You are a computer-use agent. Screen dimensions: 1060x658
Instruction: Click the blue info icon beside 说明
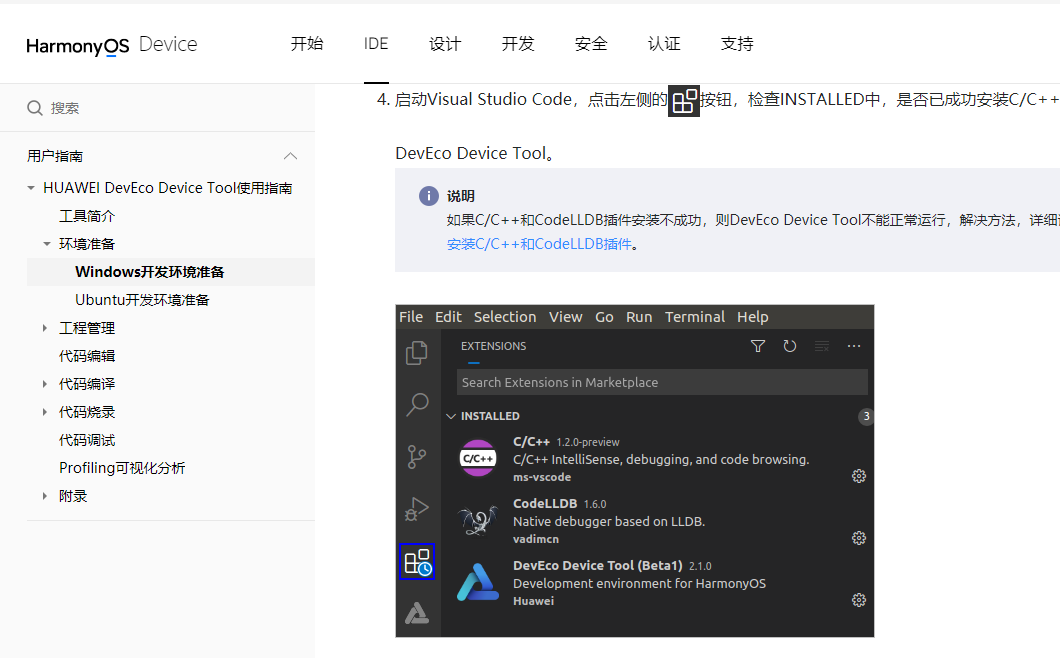(429, 196)
